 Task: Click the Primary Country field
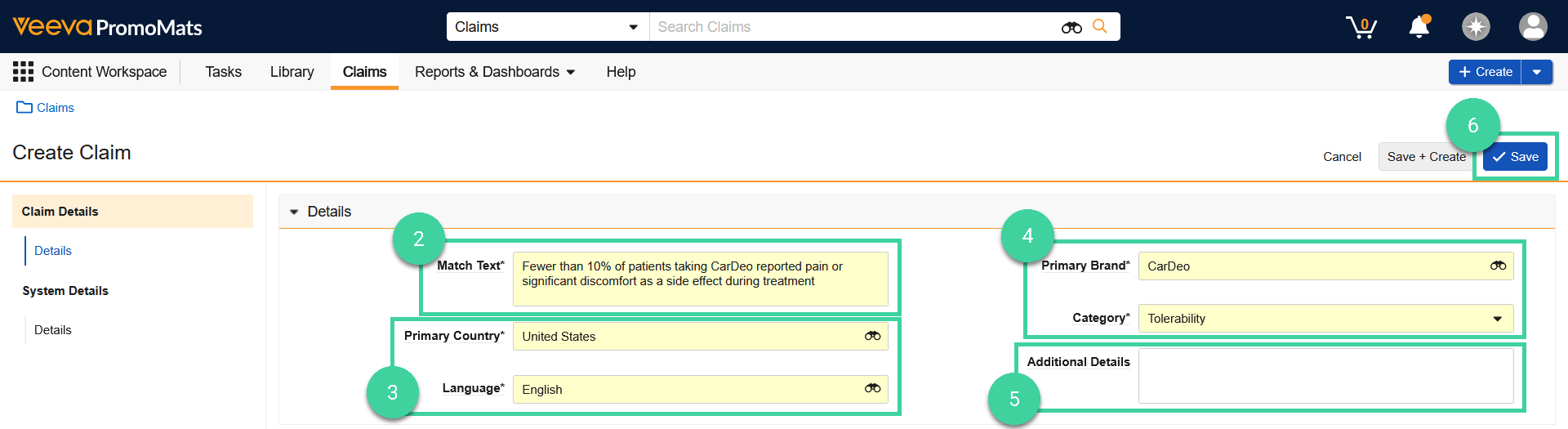(700, 336)
